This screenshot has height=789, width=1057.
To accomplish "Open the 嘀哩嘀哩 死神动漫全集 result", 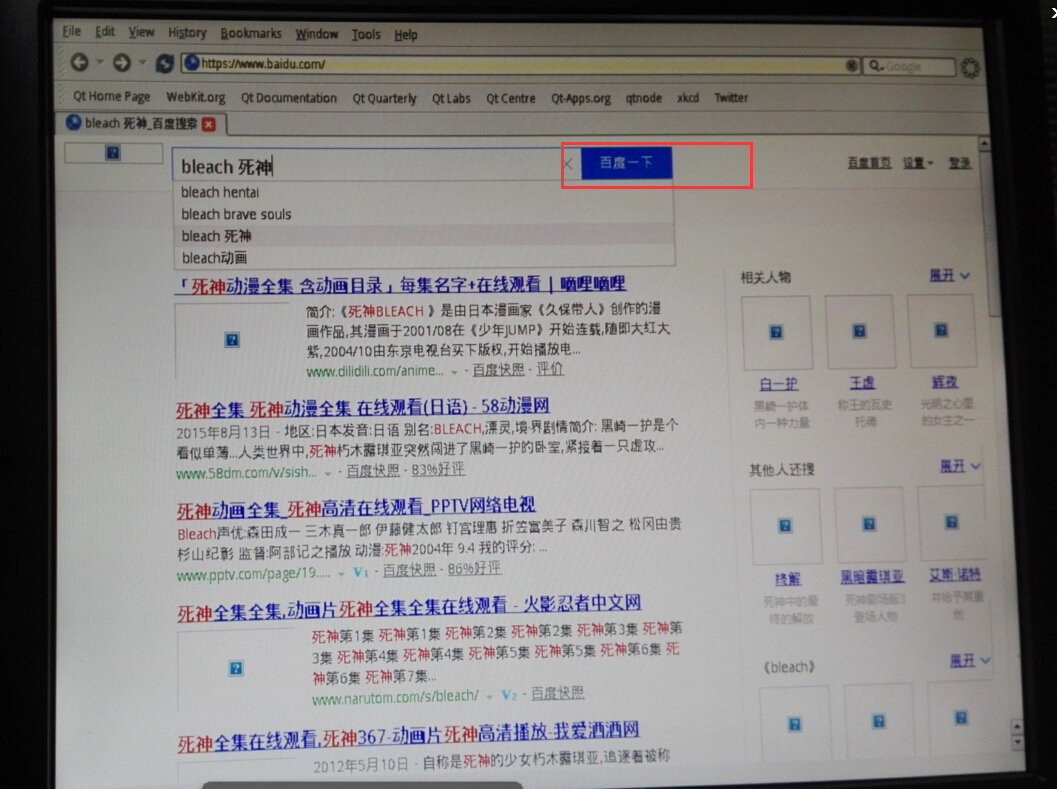I will pyautogui.click(x=400, y=285).
